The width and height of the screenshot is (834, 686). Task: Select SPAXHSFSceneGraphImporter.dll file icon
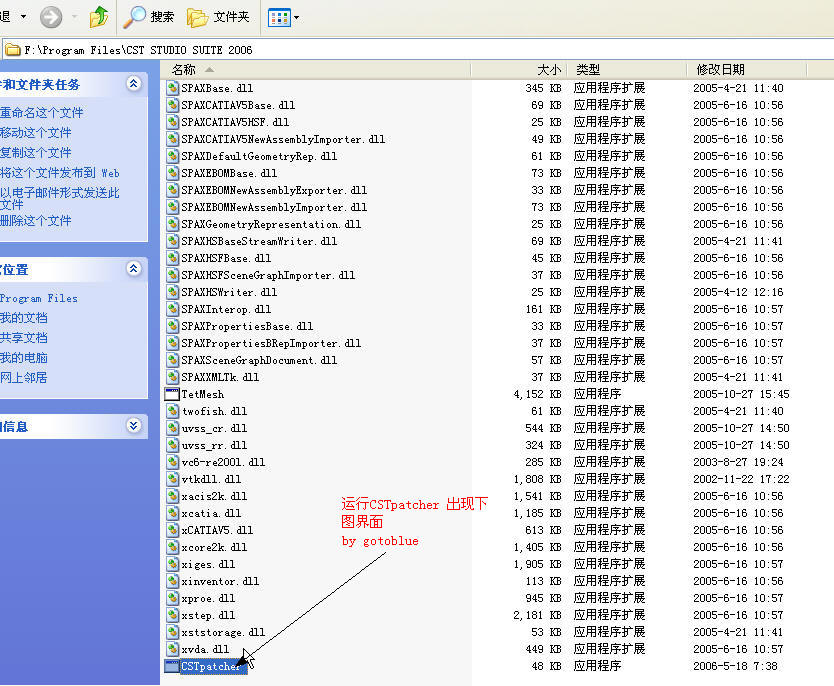point(172,275)
